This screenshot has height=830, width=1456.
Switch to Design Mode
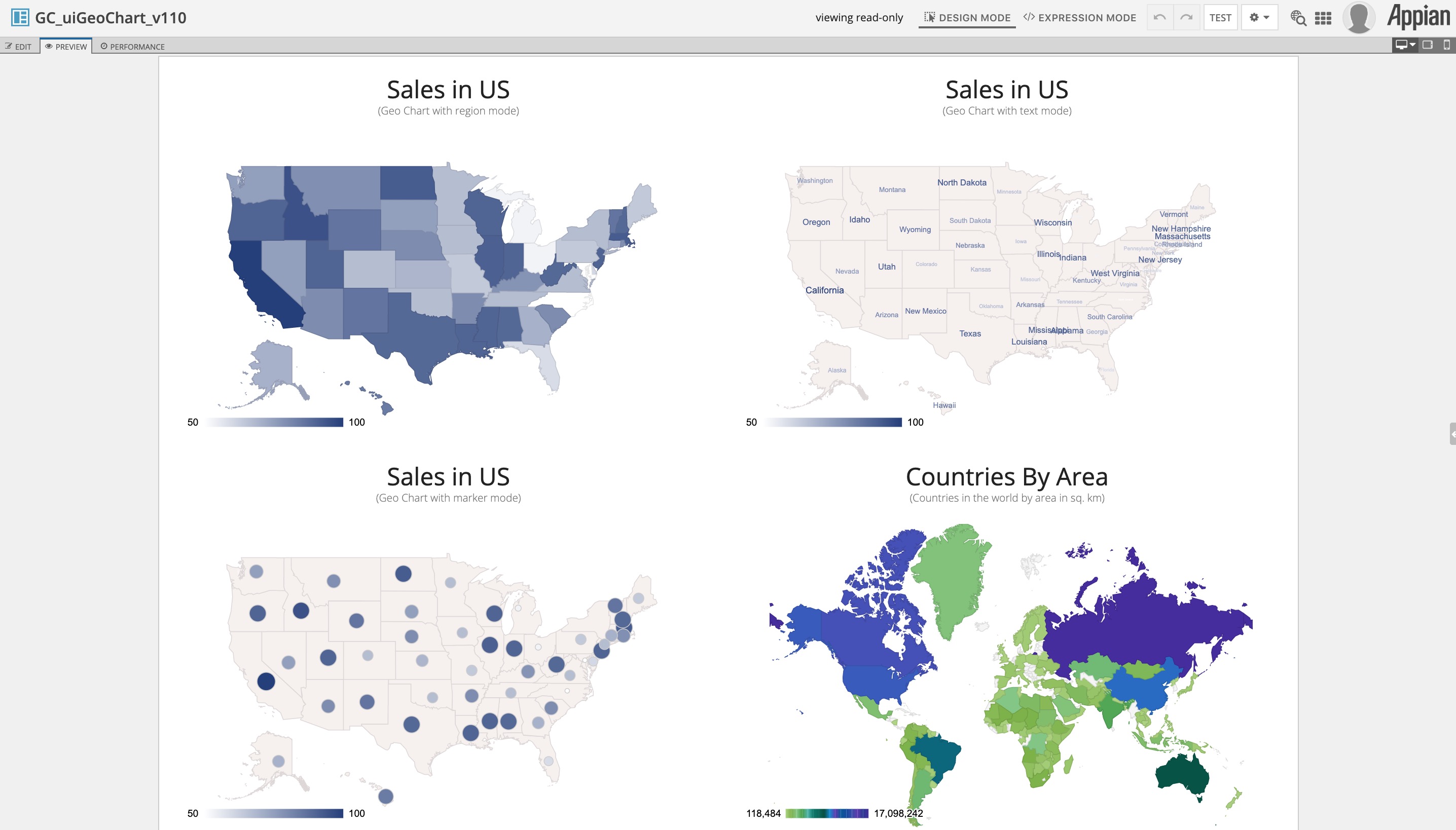(x=967, y=18)
